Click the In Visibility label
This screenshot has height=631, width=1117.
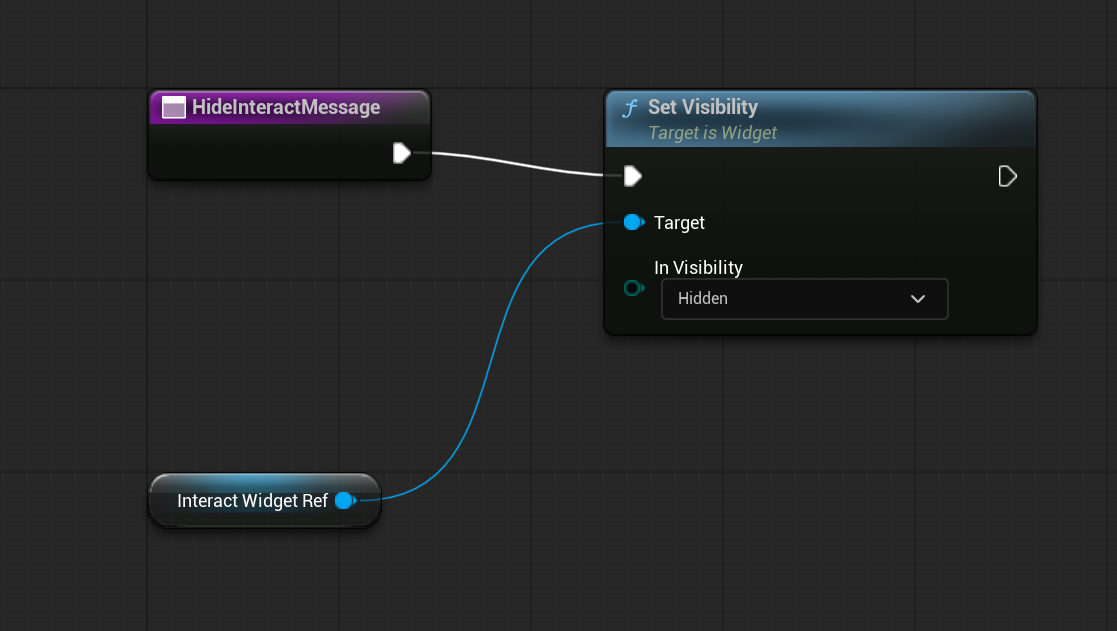[698, 268]
